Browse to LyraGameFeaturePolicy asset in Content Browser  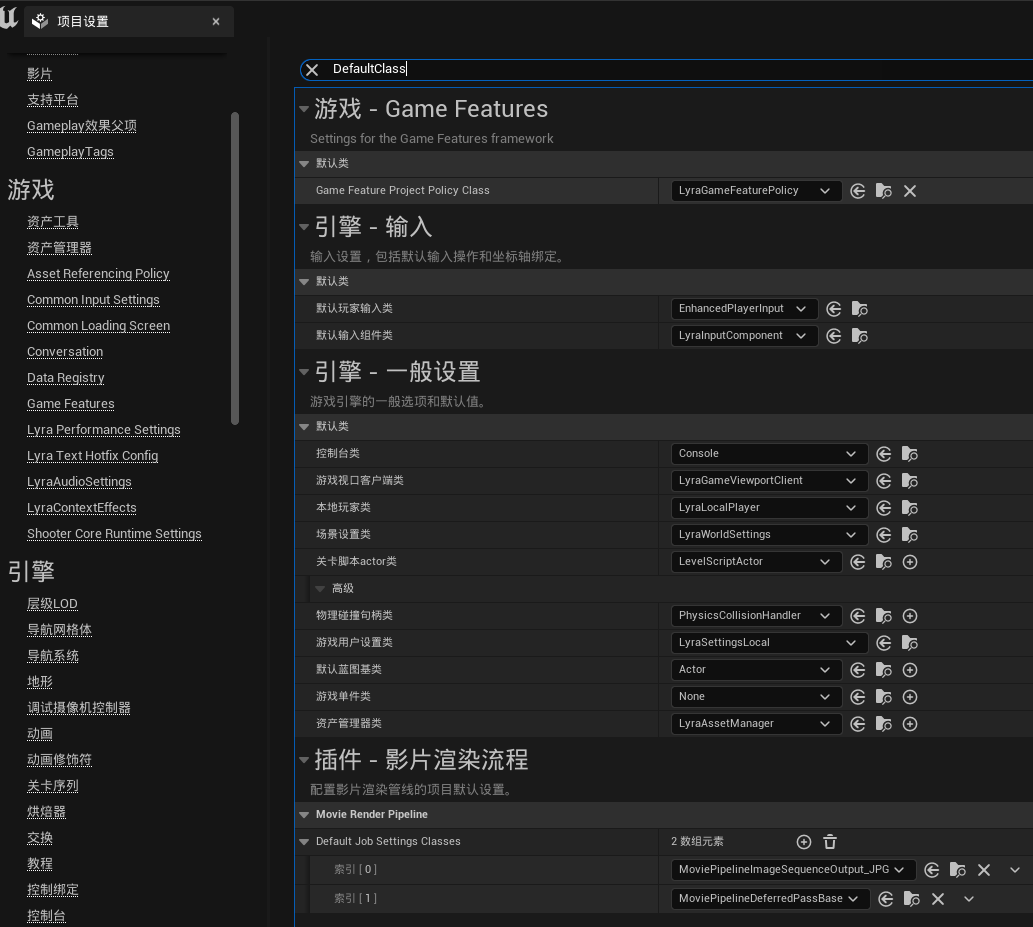tap(884, 191)
